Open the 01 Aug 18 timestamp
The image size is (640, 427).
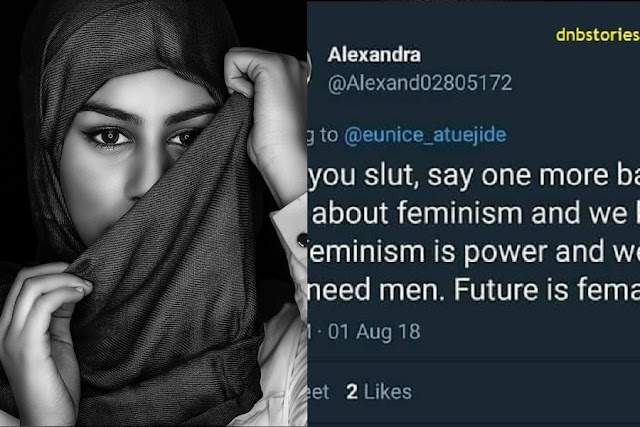374,331
